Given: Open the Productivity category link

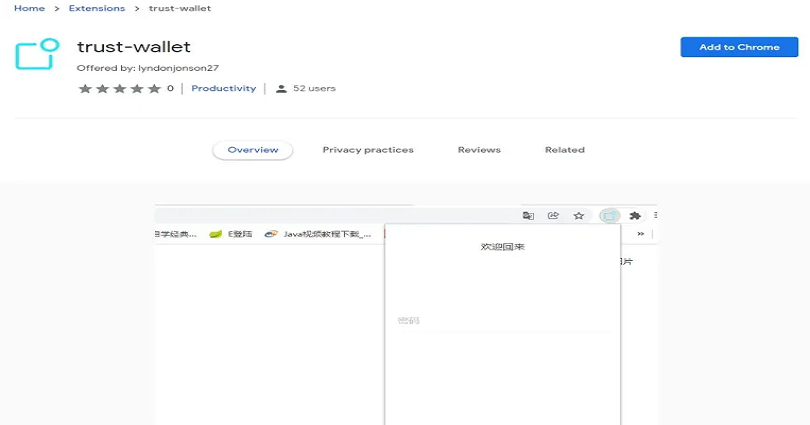Looking at the screenshot, I should pyautogui.click(x=224, y=88).
